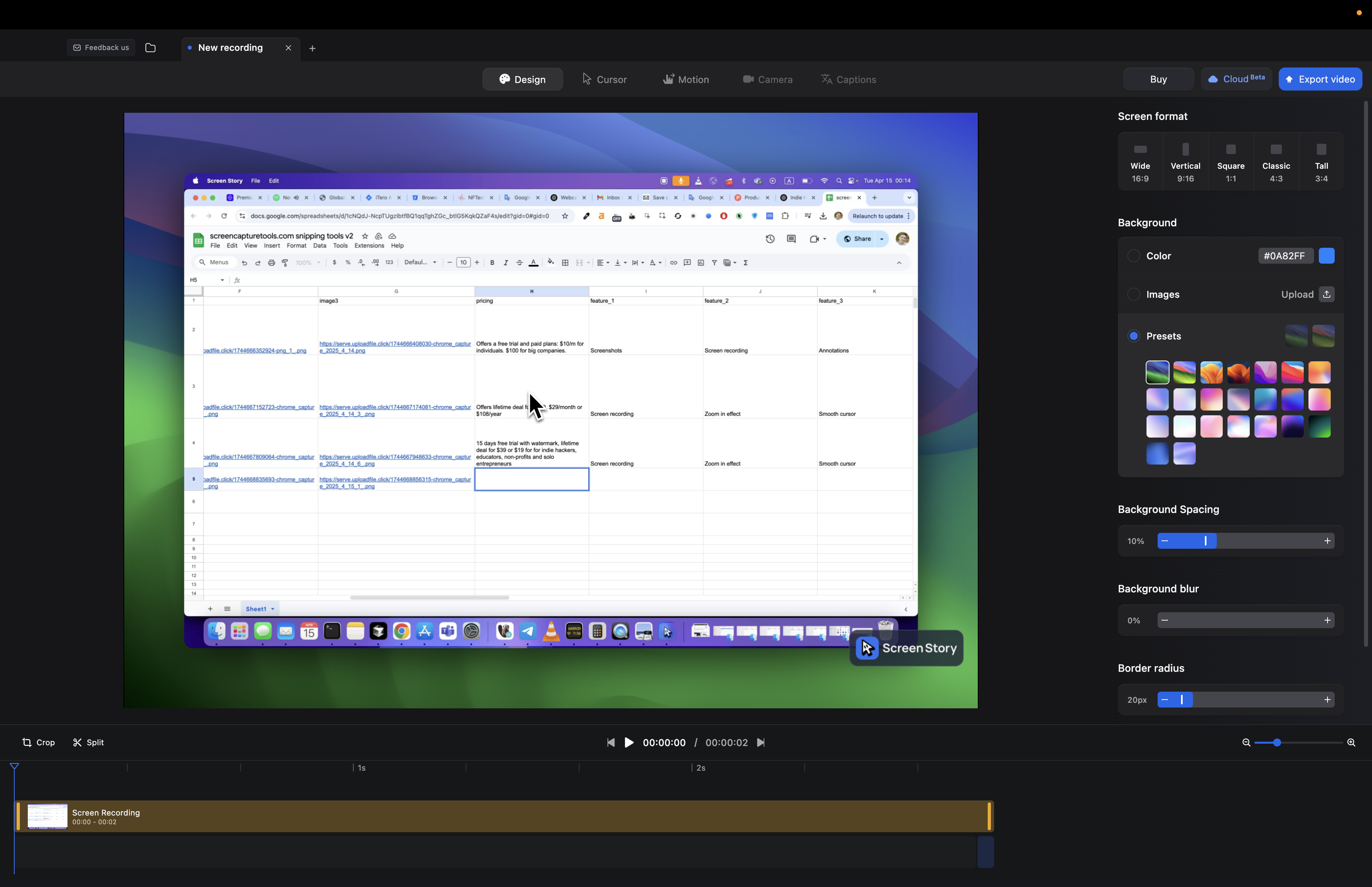Select the red Big Sur wallpaper preset

coord(1293,373)
